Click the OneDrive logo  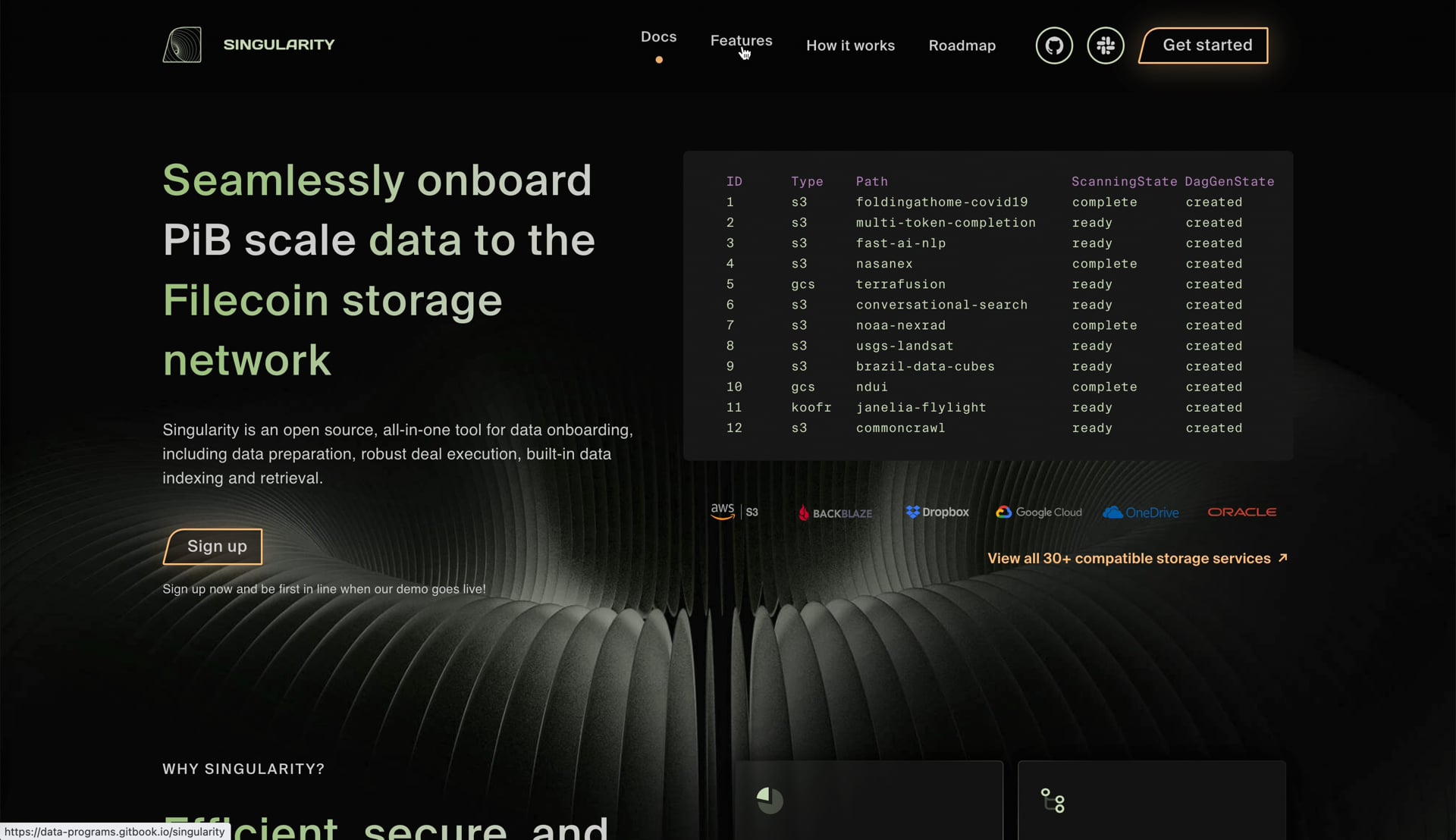point(1141,512)
